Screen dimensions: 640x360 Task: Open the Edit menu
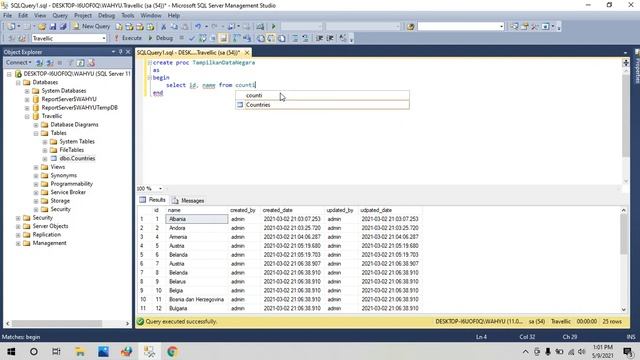click(x=23, y=16)
